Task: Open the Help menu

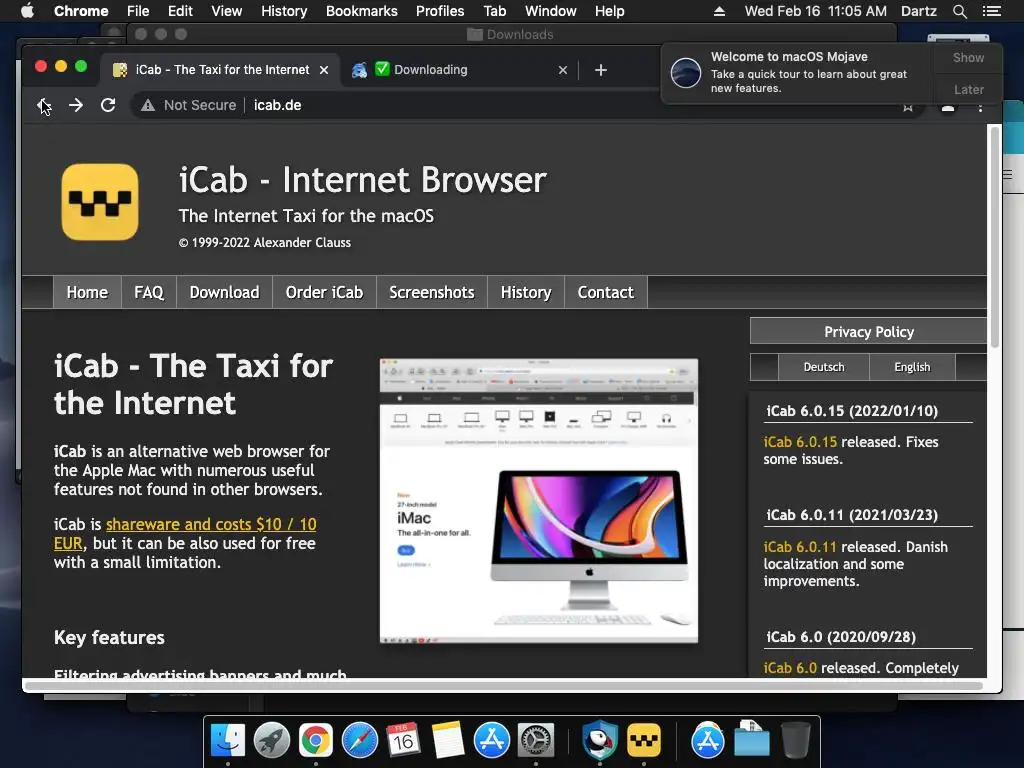Action: pos(609,11)
